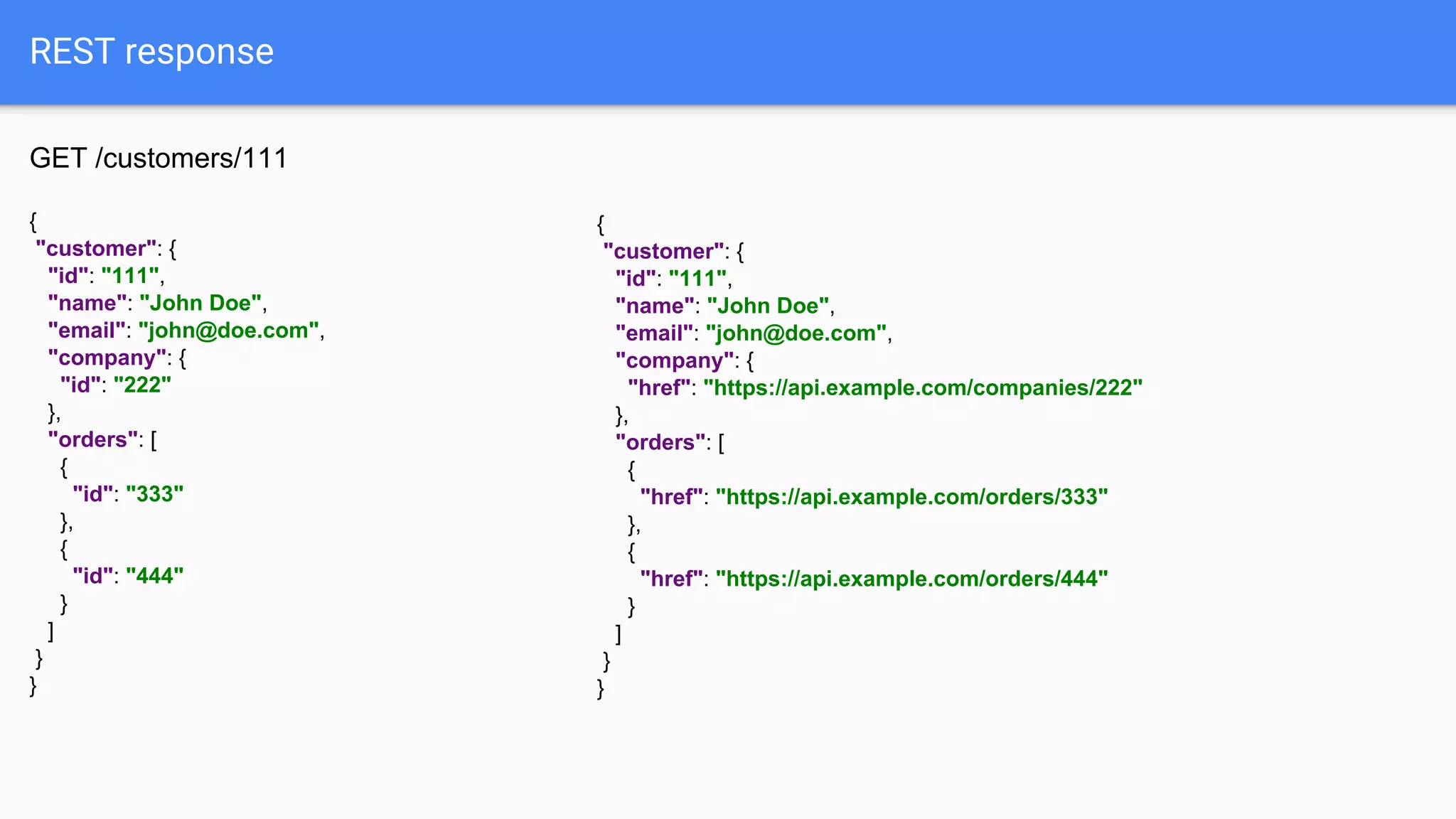Image resolution: width=1456 pixels, height=819 pixels.
Task: Click "John Doe" name value in right block
Action: pos(768,306)
